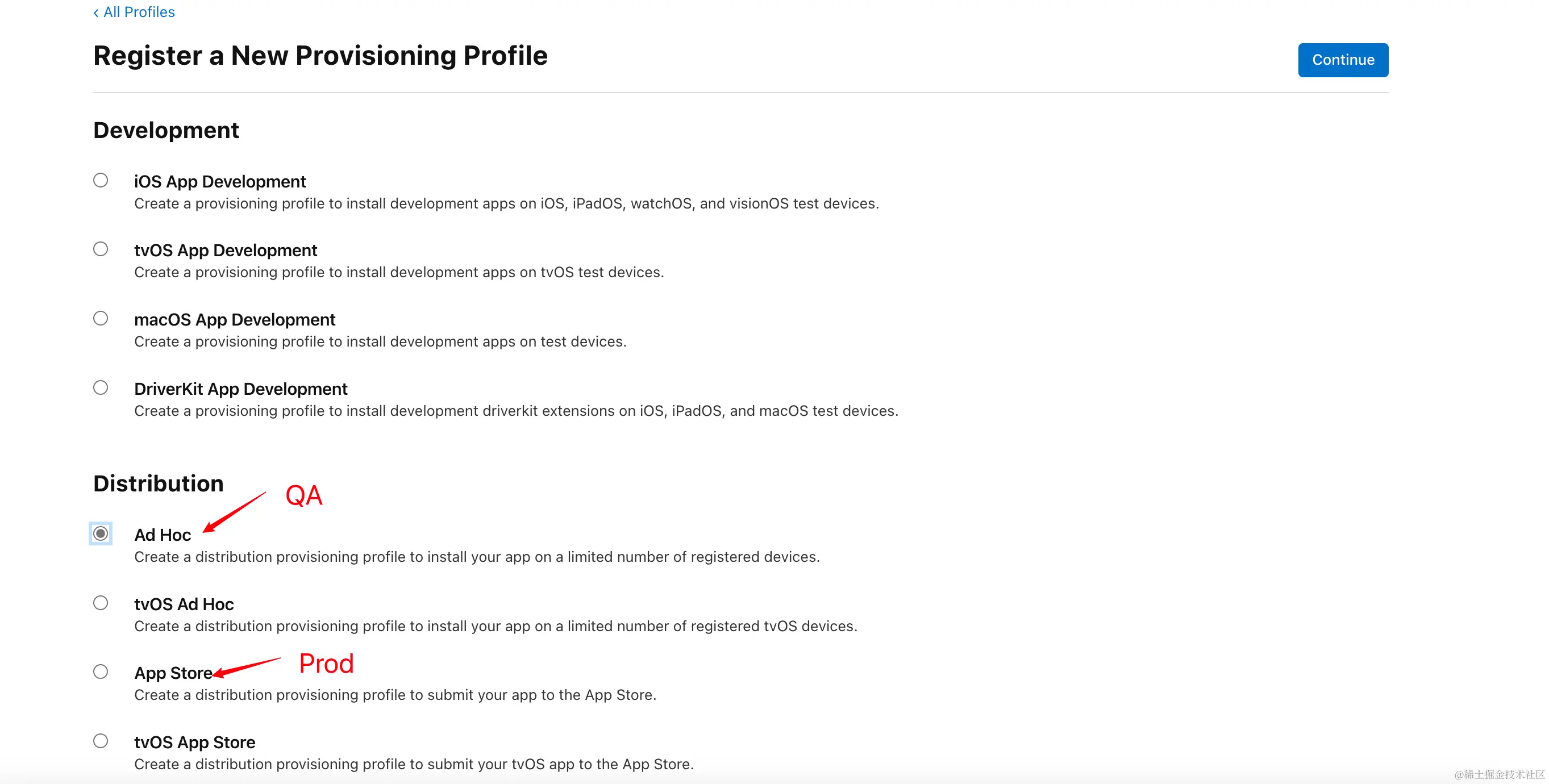Click the Continue button
Screen dimensions: 1549x784
tap(1343, 60)
